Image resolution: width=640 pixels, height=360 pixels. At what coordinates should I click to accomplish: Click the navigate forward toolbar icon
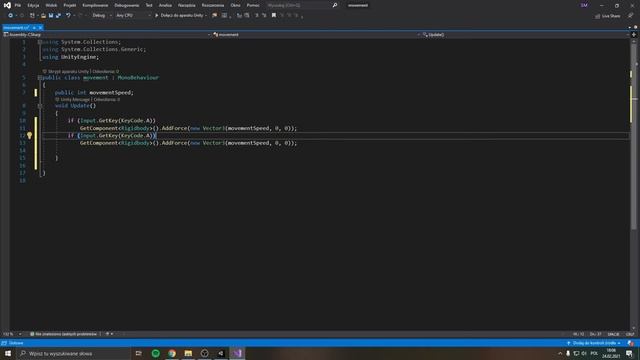22,16
